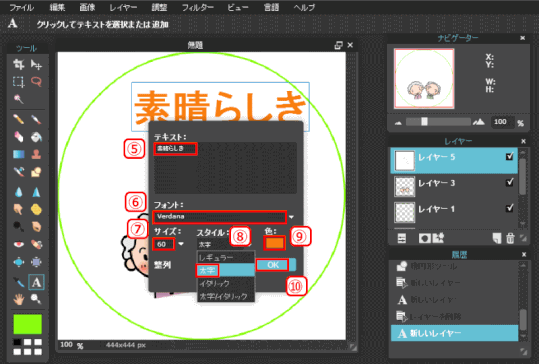Select the レイヤー 5 row
Viewport: 539px width, 364px height.
coord(454,160)
